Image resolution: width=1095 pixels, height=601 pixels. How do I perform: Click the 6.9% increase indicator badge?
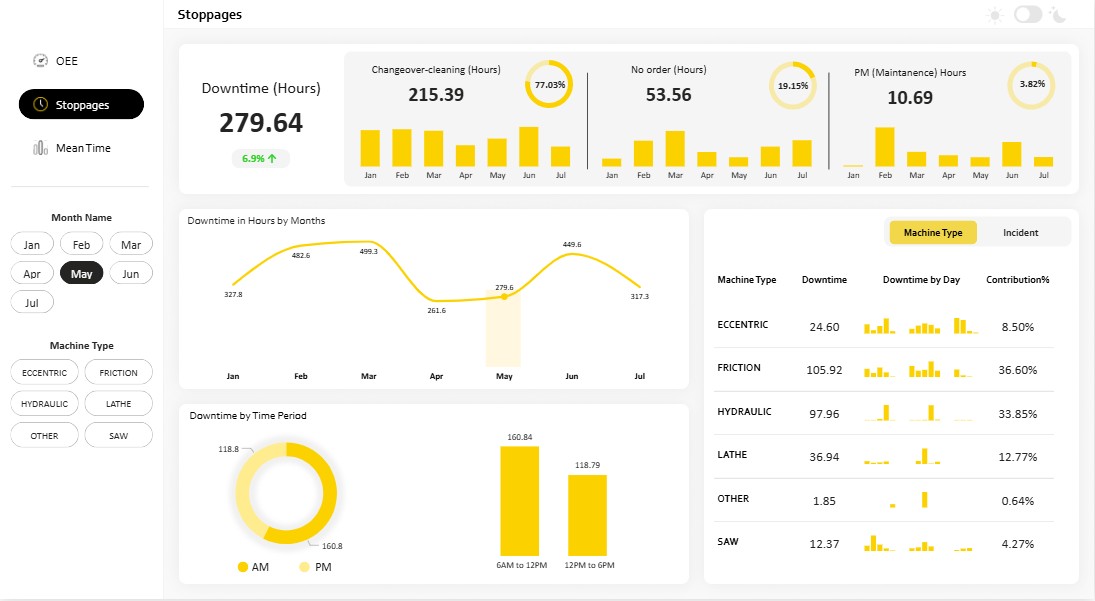point(260,158)
